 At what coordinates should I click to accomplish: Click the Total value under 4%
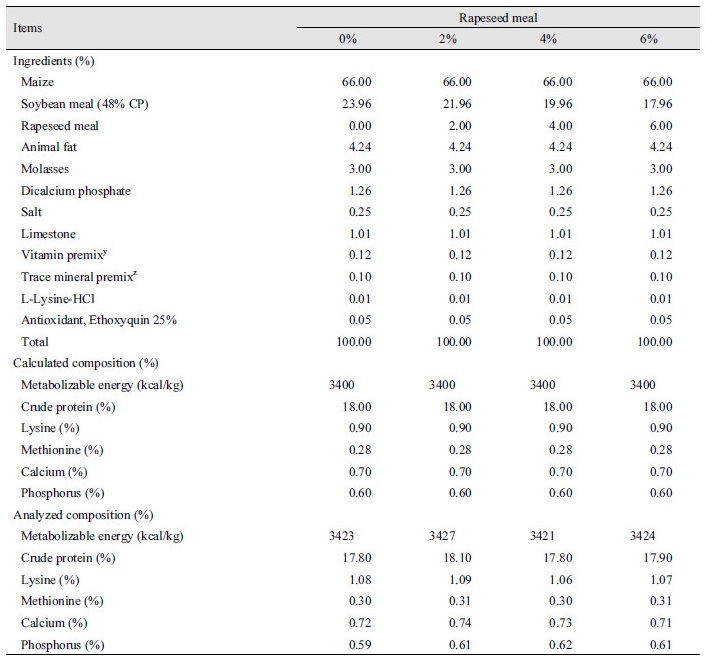click(x=554, y=342)
